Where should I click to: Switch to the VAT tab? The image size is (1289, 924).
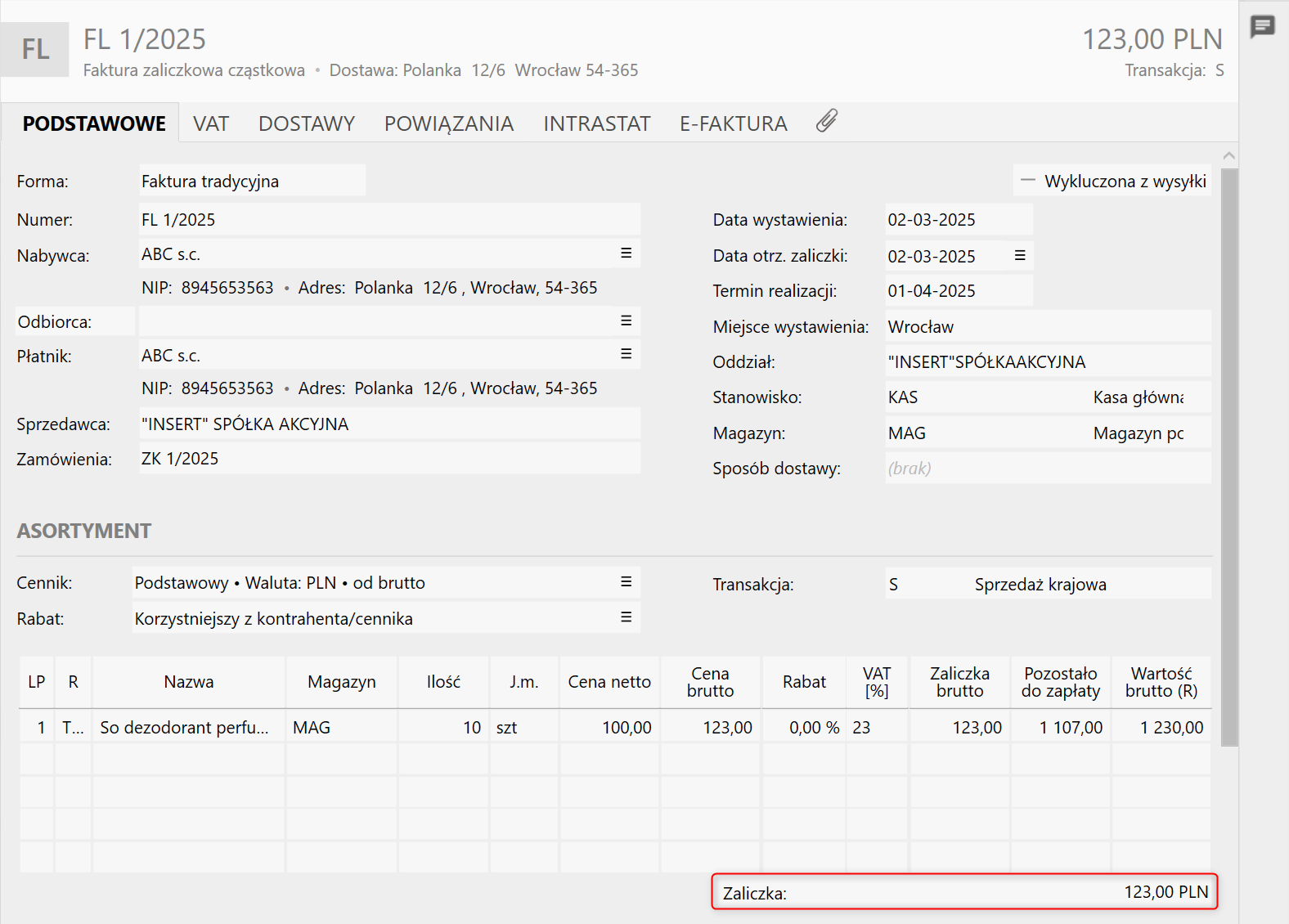(x=211, y=123)
